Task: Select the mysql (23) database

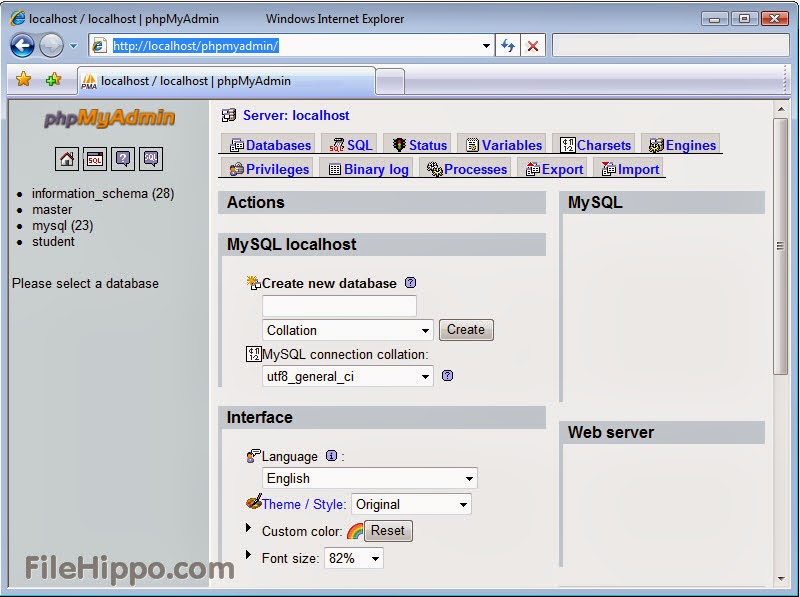Action: 63,226
